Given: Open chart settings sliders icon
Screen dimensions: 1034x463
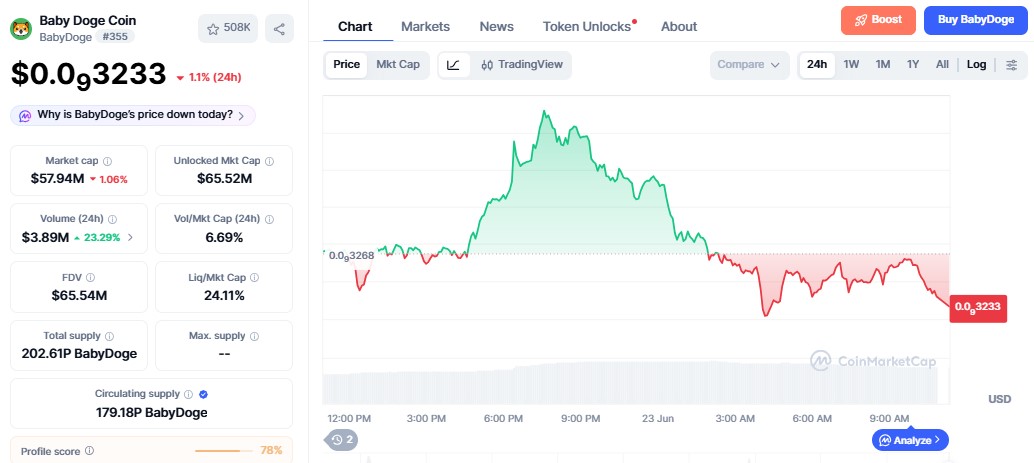Looking at the screenshot, I should [x=1012, y=65].
